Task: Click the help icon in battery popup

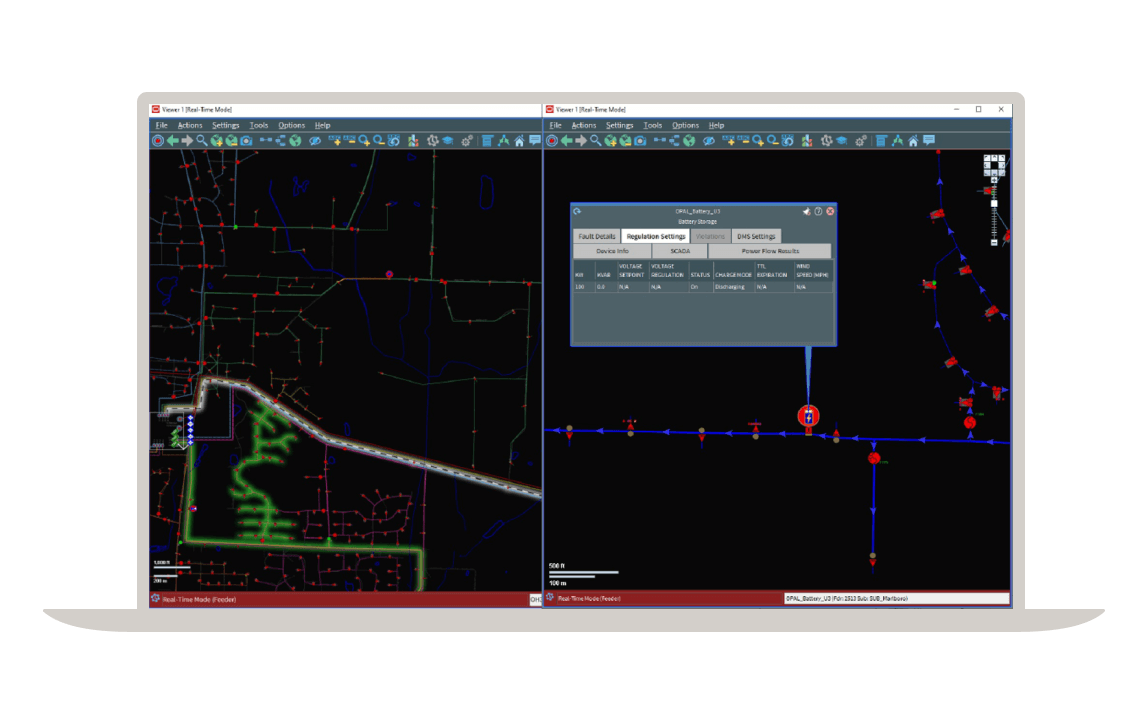Action: pyautogui.click(x=819, y=212)
